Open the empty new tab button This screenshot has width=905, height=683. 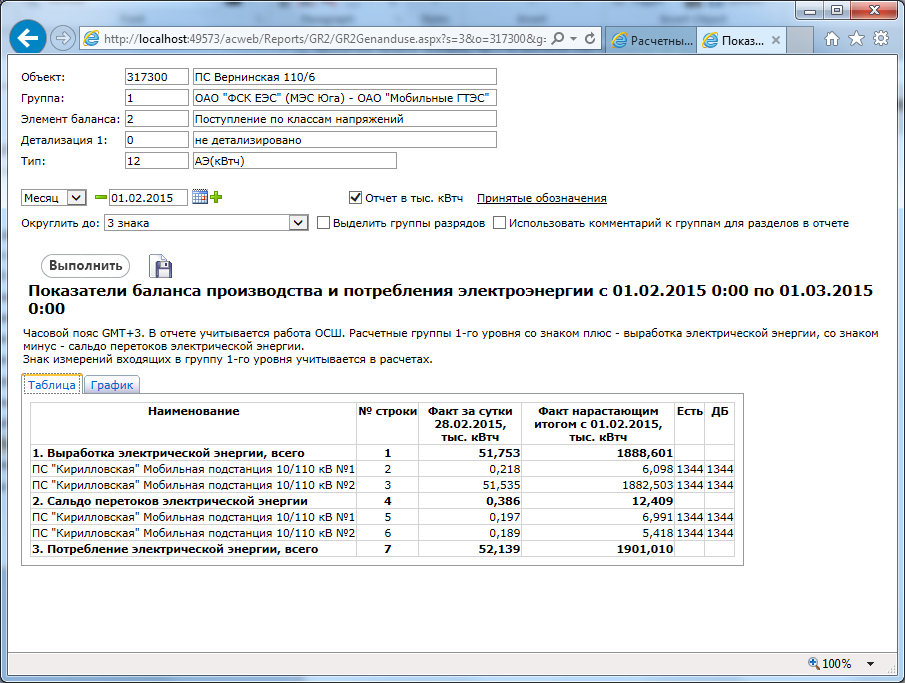[799, 40]
